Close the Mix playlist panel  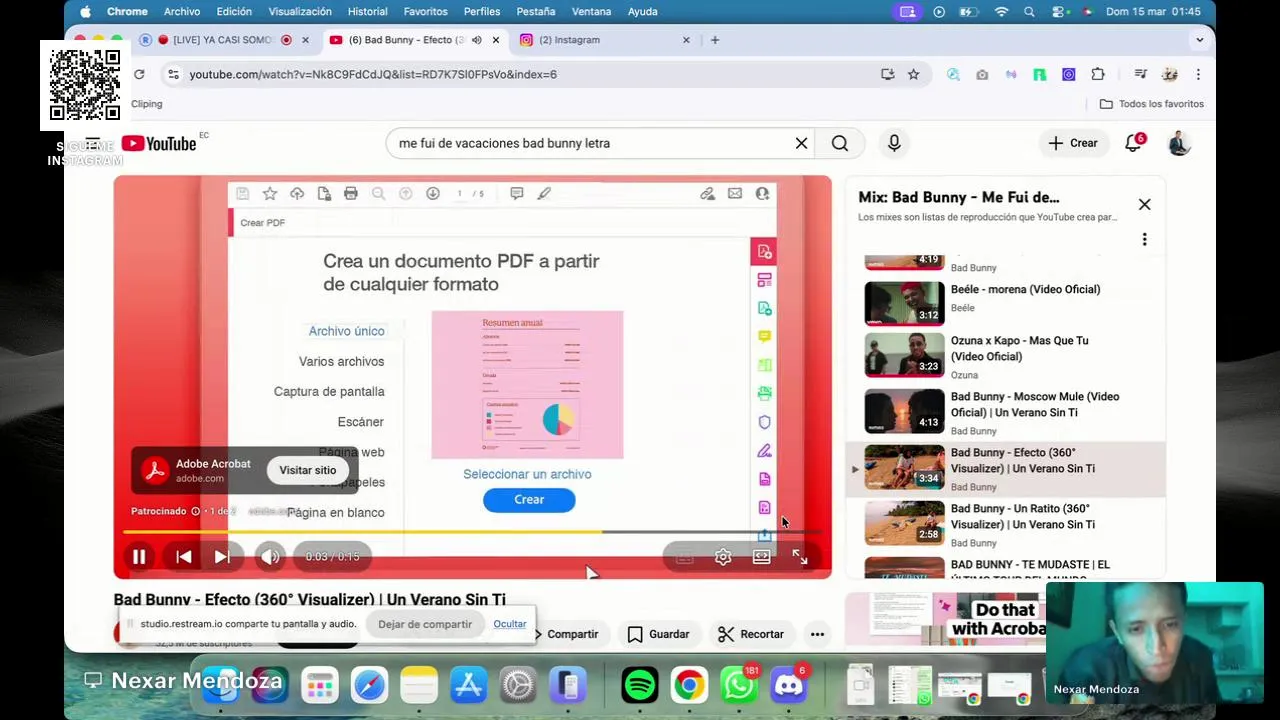click(1144, 204)
